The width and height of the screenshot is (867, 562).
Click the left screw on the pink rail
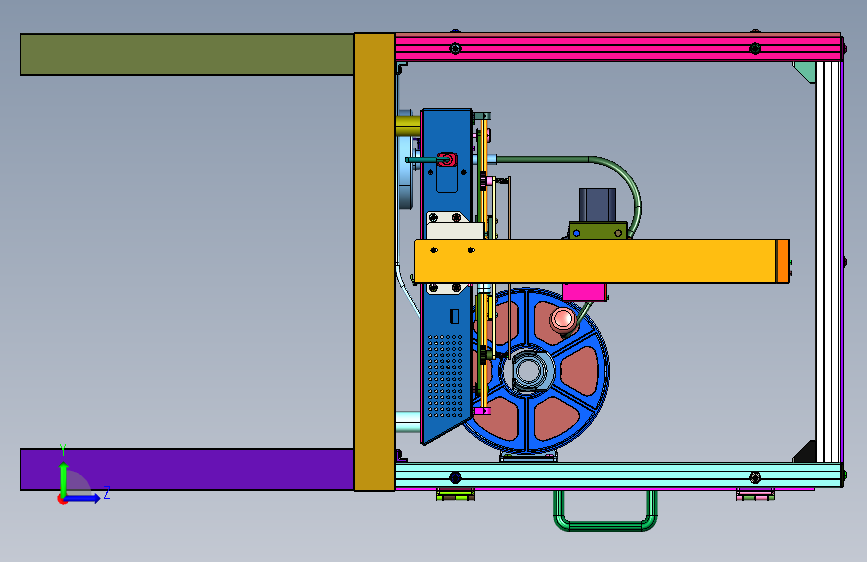pyautogui.click(x=455, y=49)
